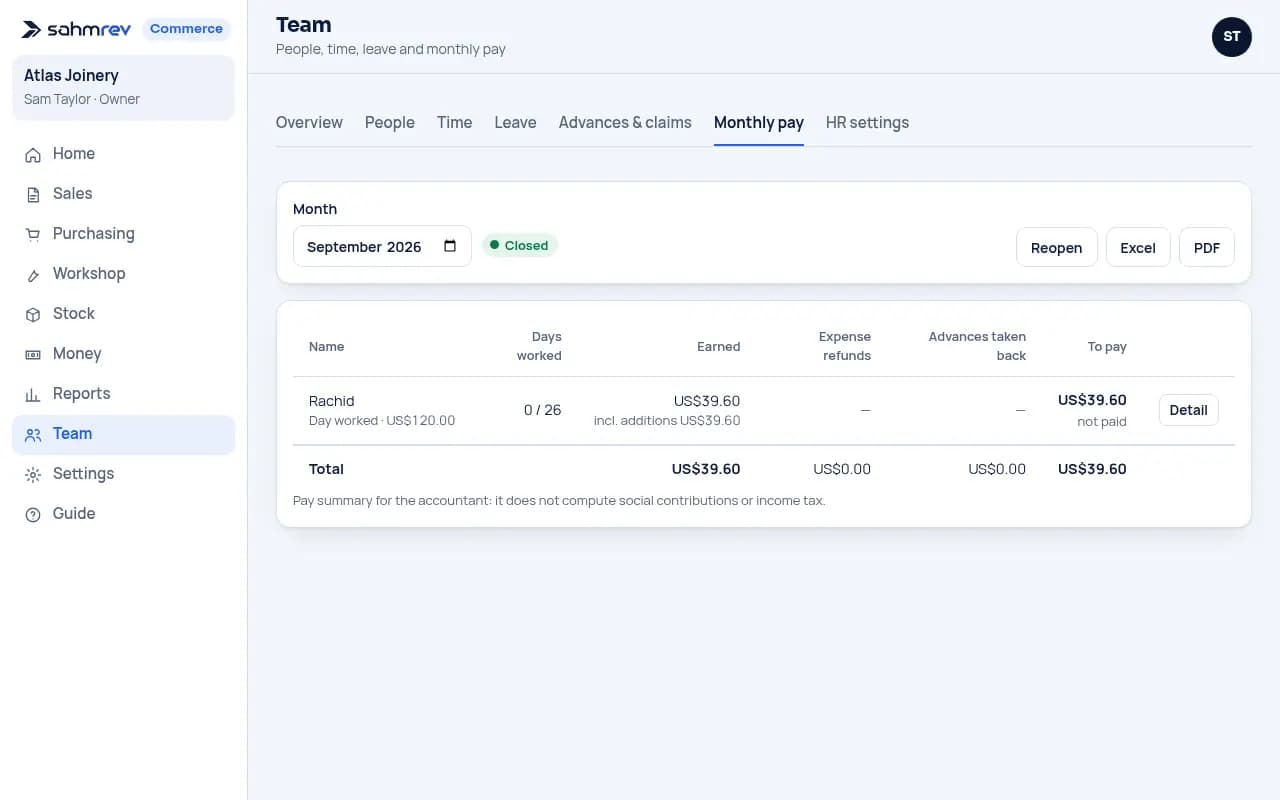Viewport: 1280px width, 800px height.
Task: Open the ST user avatar menu
Action: point(1231,37)
